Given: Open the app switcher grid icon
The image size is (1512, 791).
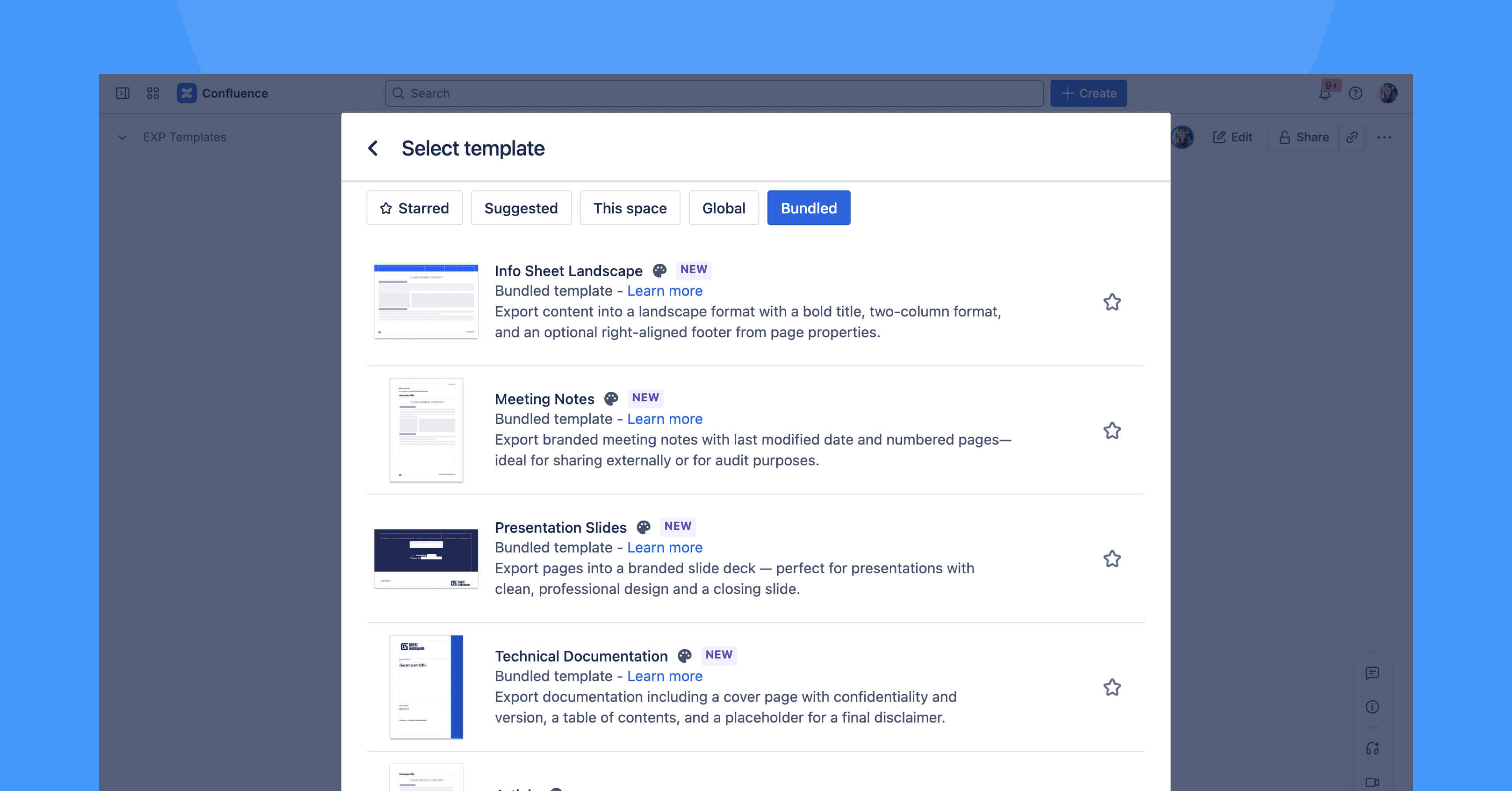Looking at the screenshot, I should coord(153,93).
